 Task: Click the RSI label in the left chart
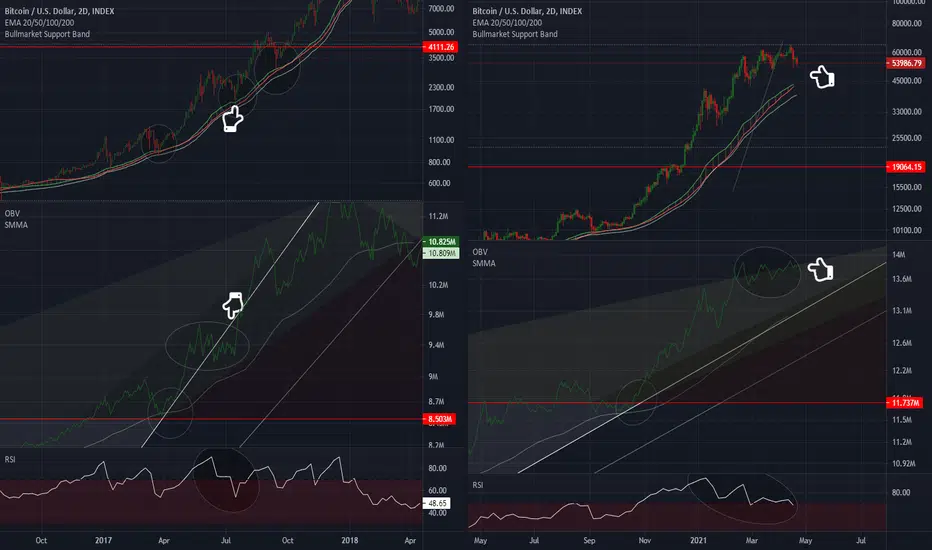point(10,460)
